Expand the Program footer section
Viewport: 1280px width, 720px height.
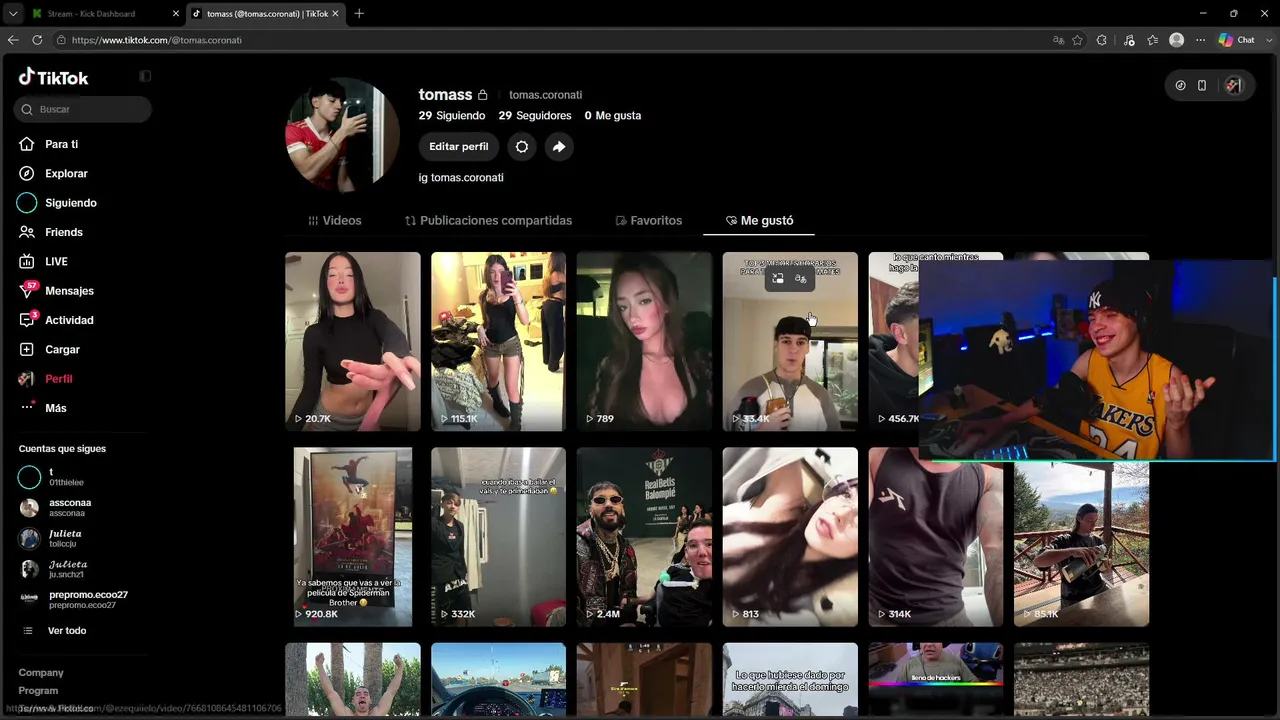pos(38,691)
